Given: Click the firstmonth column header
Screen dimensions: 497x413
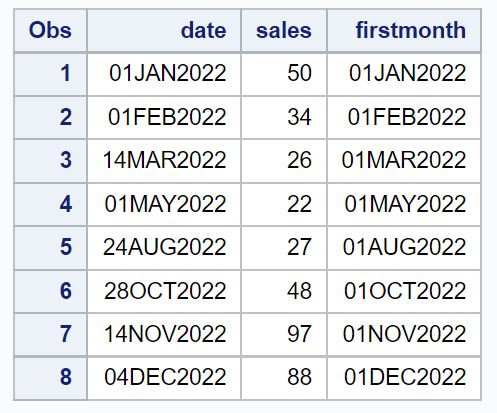Looking at the screenshot, I should coord(404,31).
